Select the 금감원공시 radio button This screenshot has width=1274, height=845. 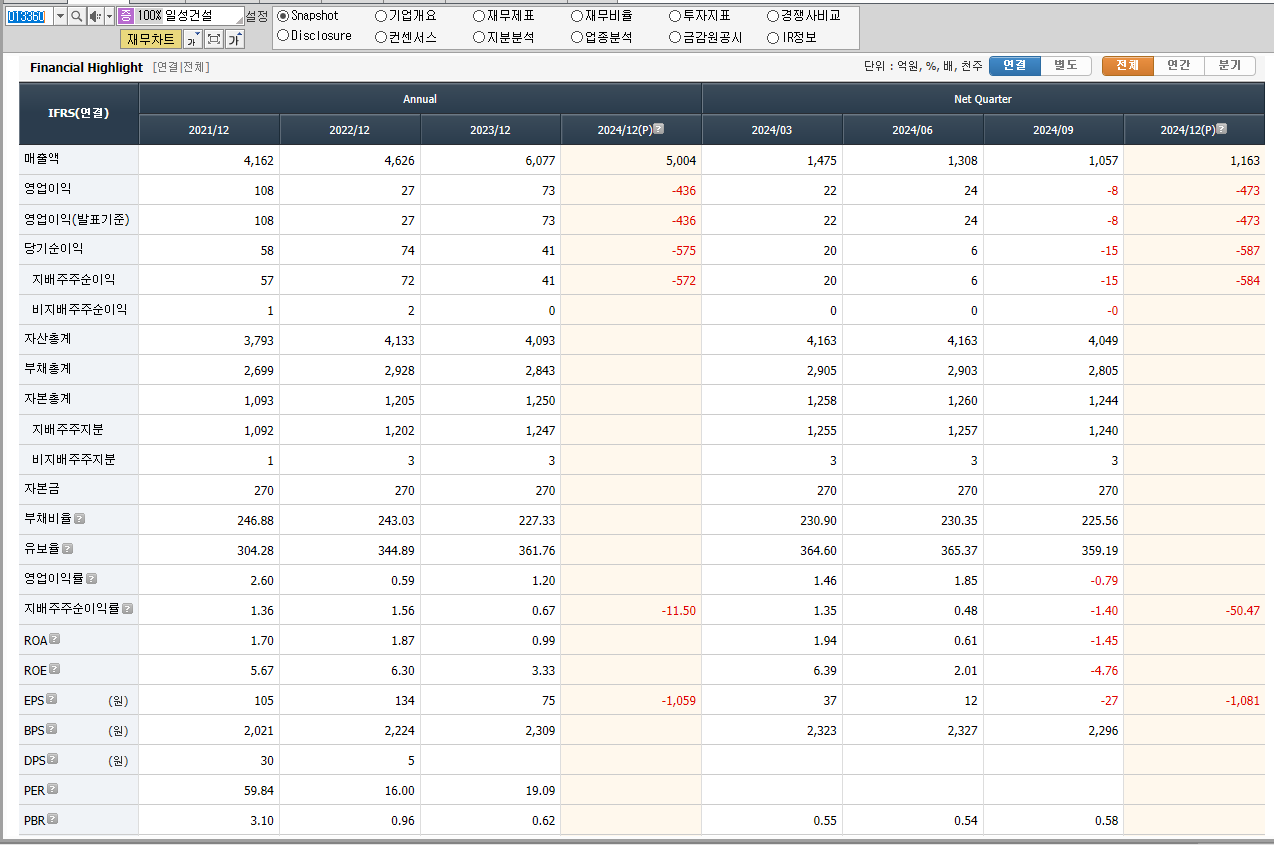click(x=675, y=37)
